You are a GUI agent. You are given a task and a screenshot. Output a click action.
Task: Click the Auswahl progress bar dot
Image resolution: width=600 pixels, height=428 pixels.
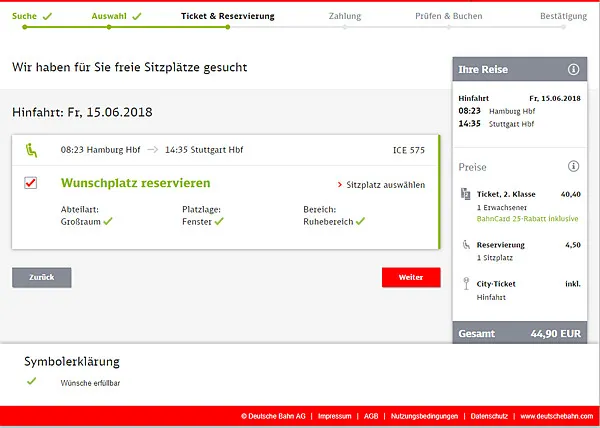(109, 27)
